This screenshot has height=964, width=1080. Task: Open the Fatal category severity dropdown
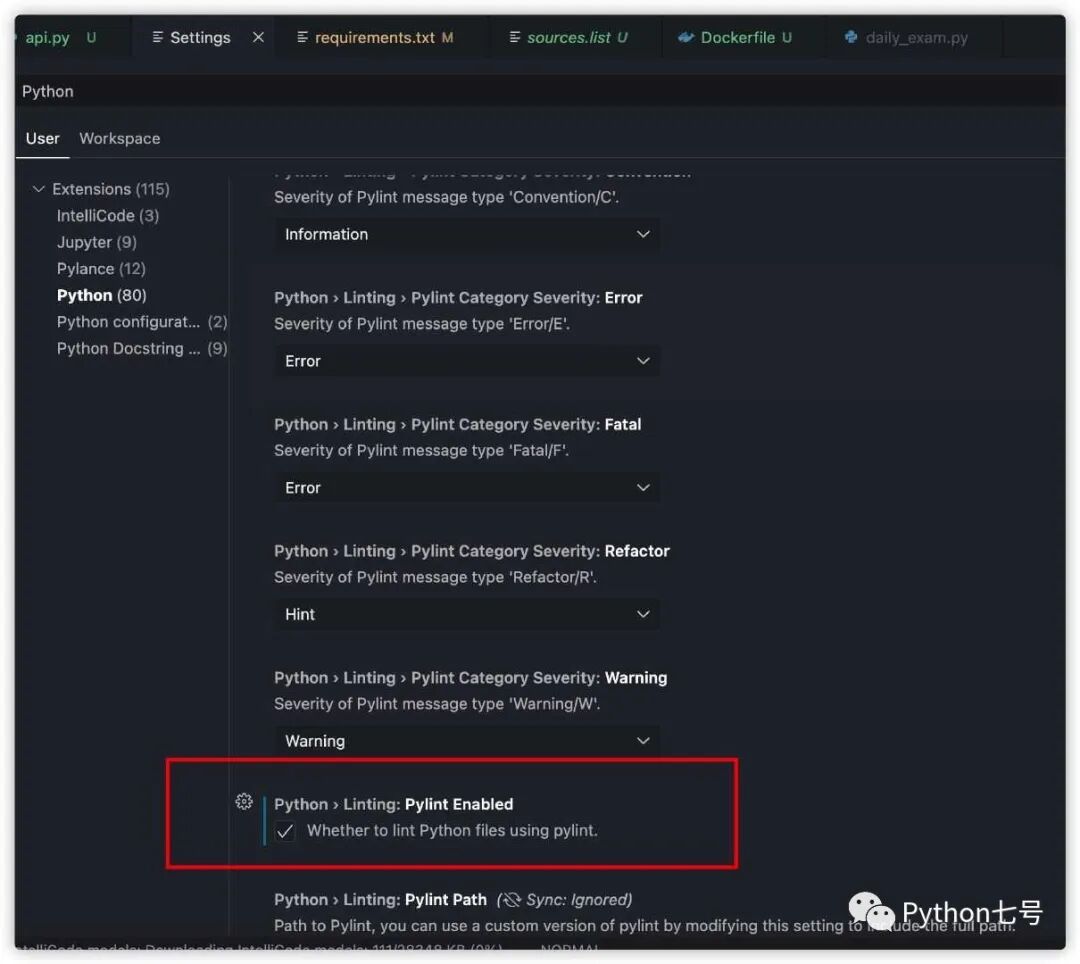(467, 488)
